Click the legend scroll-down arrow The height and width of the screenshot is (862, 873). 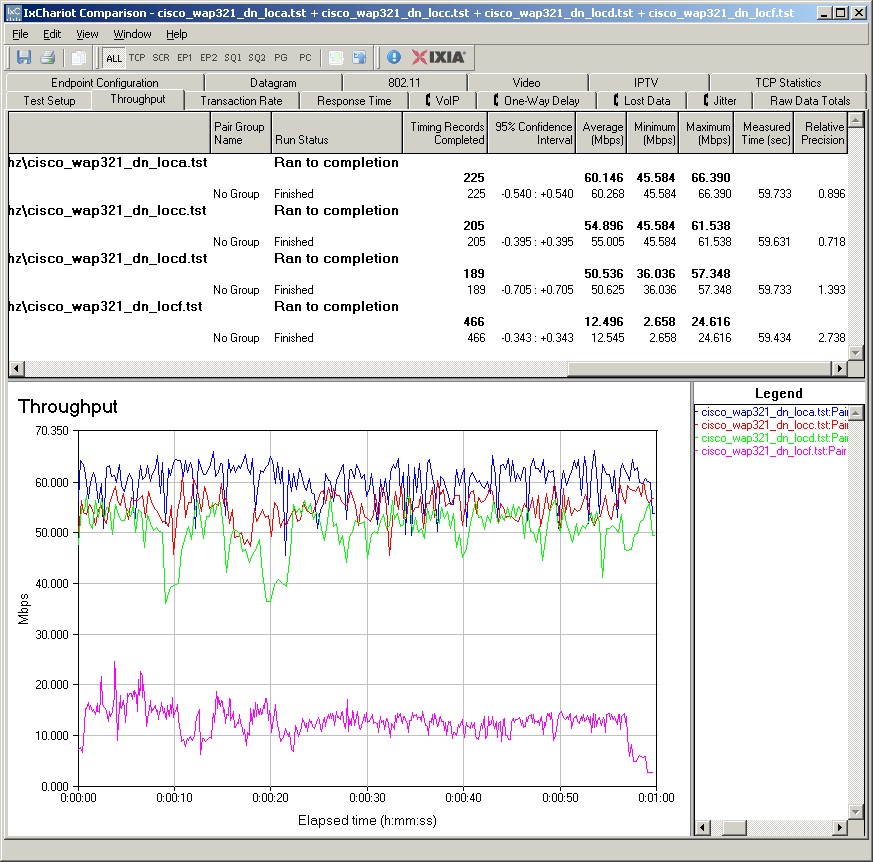(856, 812)
